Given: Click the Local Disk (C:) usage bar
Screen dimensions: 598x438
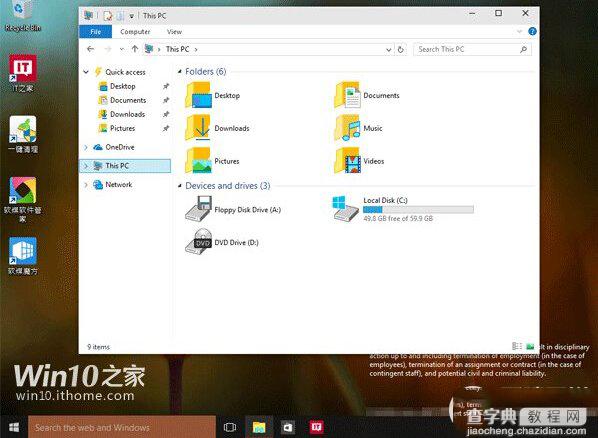Looking at the screenshot, I should 418,209.
